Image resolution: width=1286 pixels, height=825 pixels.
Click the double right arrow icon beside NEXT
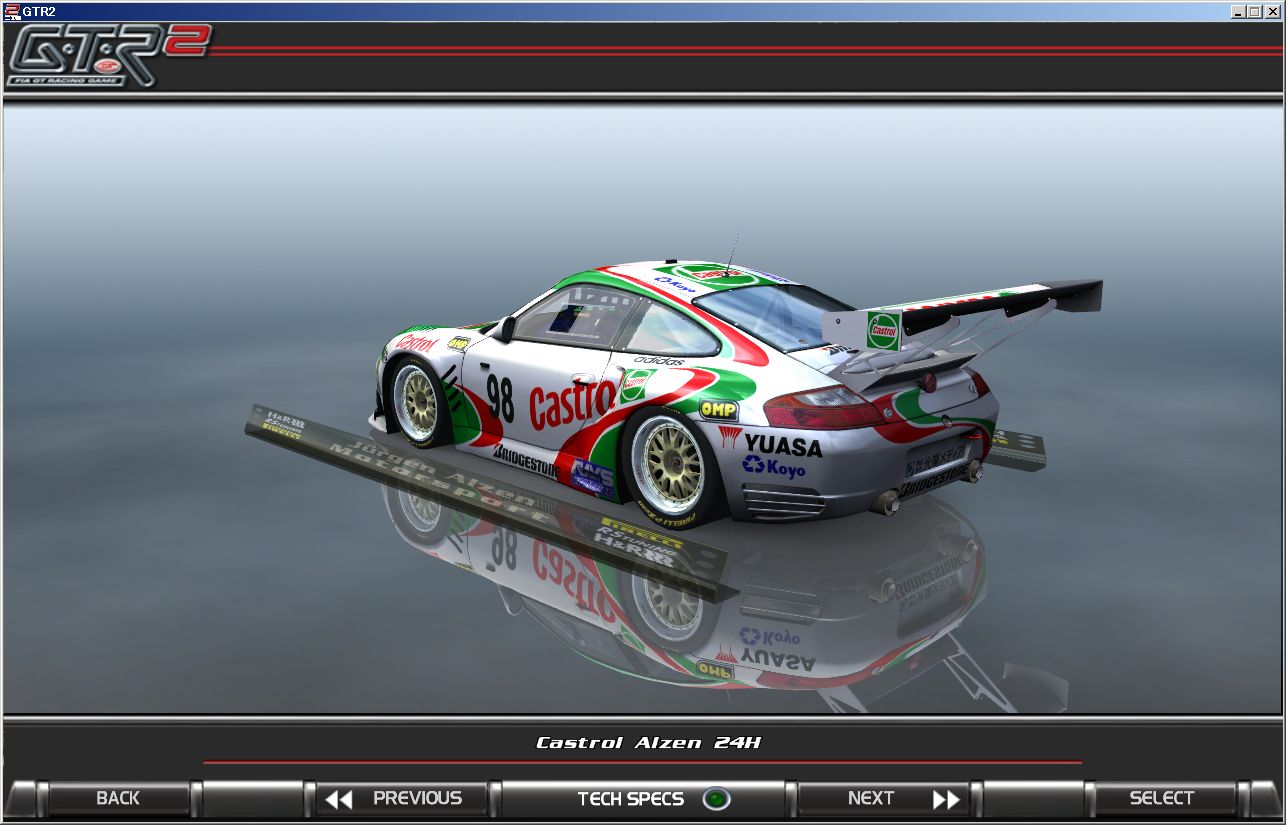click(x=946, y=799)
